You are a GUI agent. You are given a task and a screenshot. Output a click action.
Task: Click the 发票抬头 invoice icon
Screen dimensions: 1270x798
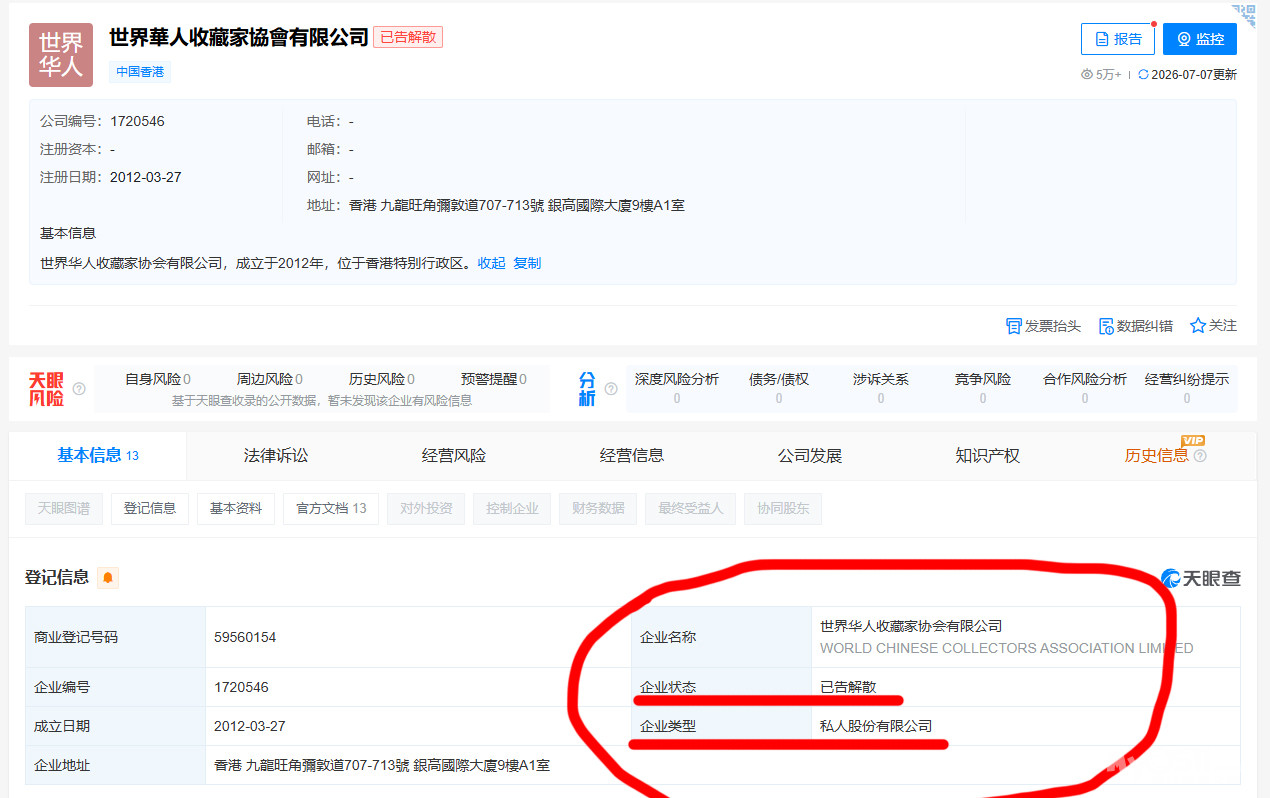[1014, 326]
